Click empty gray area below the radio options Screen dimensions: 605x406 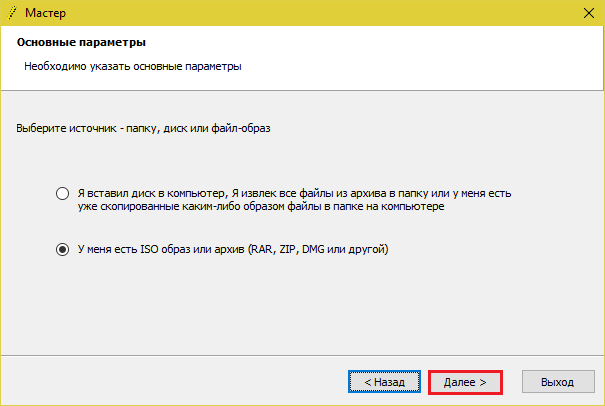tap(300, 310)
